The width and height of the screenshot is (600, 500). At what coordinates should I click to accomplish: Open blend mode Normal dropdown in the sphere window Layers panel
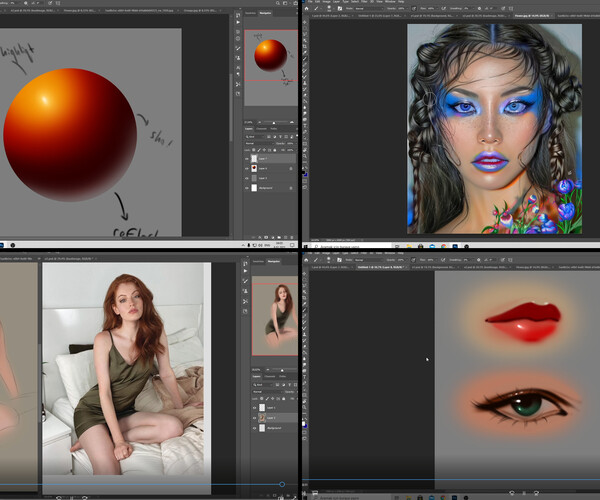259,143
